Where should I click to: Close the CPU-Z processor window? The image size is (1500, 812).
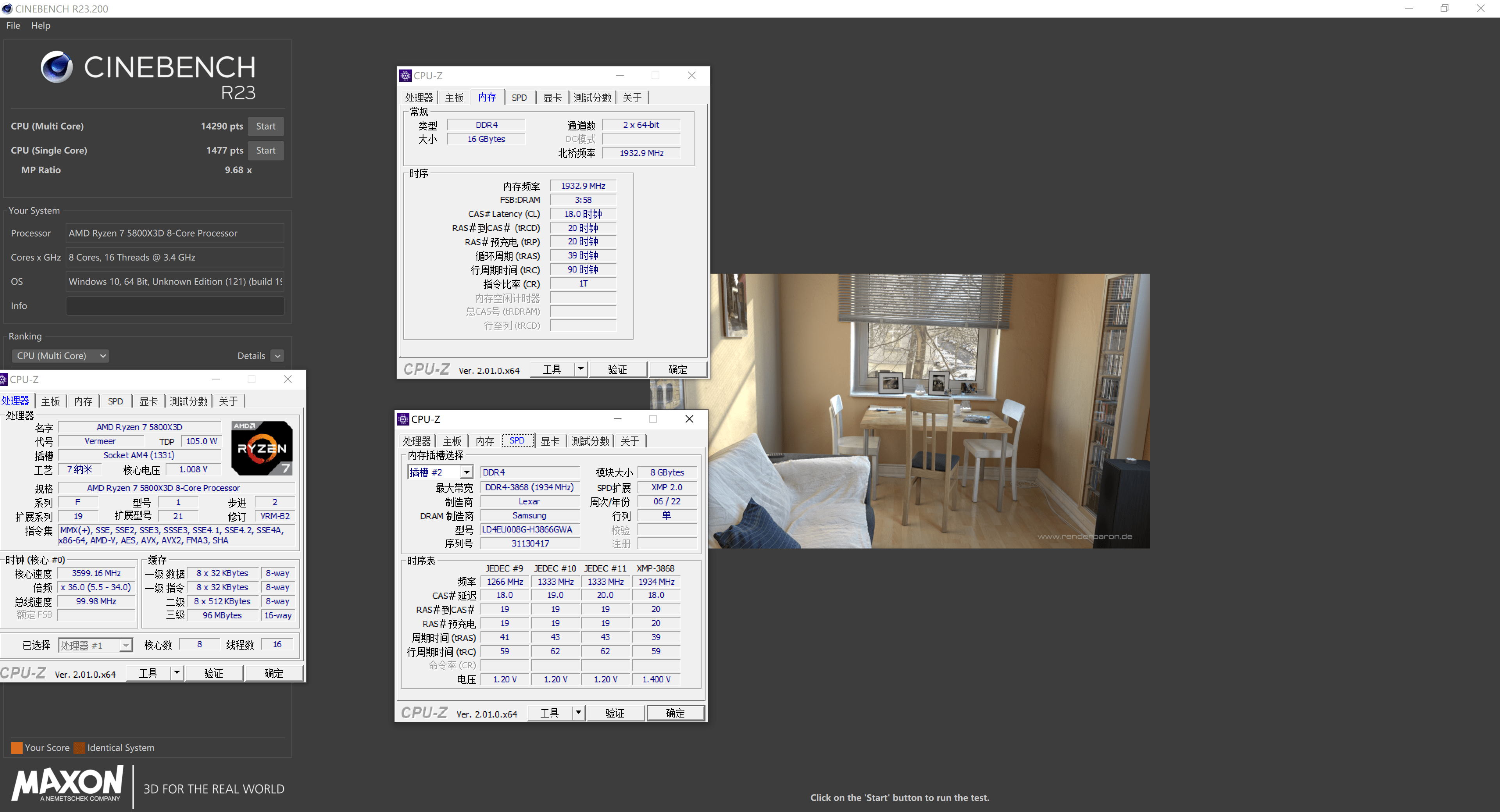[287, 379]
